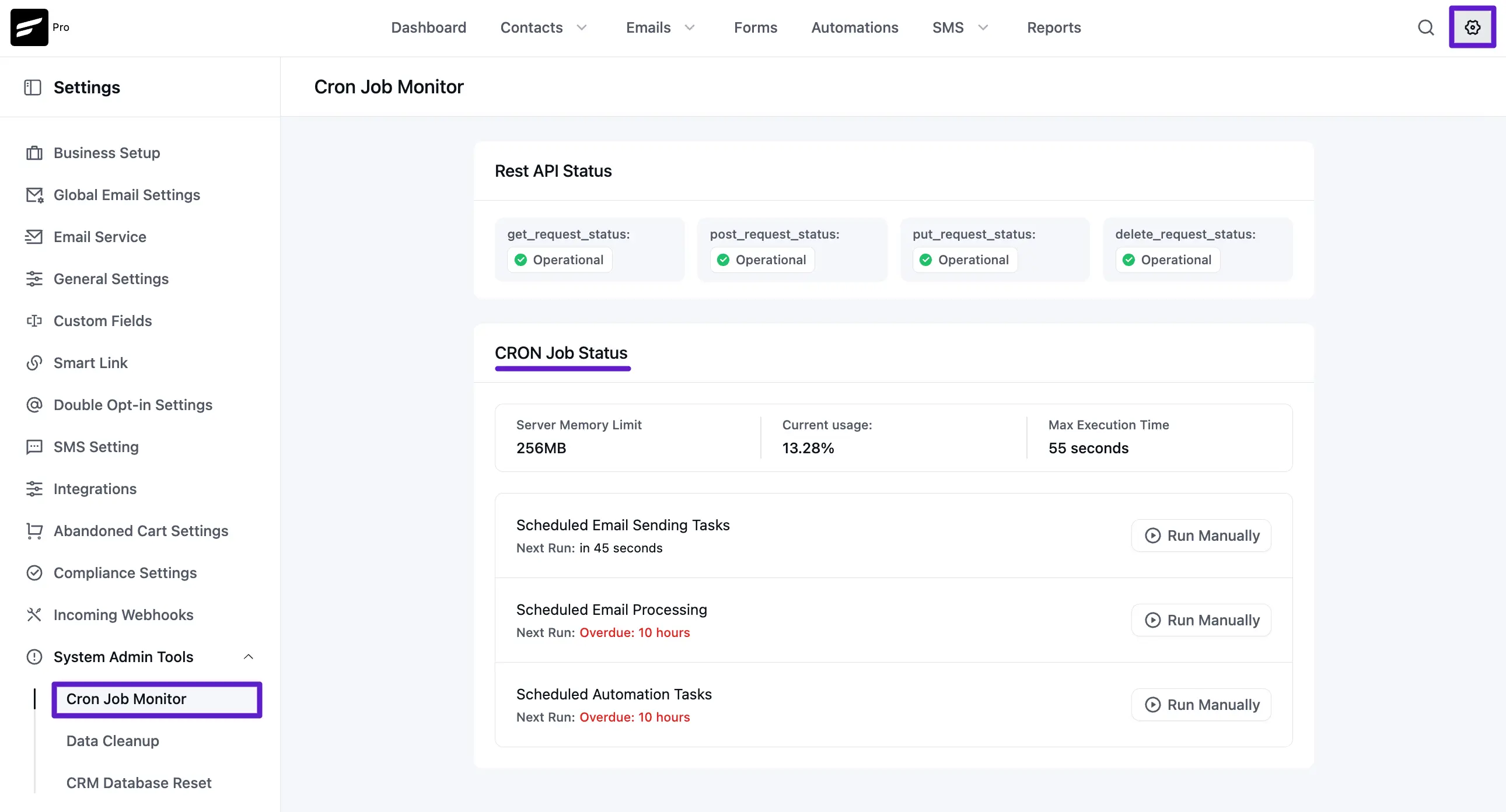Run Scheduled Email Processing manually
This screenshot has height=812, width=1506.
[x=1201, y=620]
